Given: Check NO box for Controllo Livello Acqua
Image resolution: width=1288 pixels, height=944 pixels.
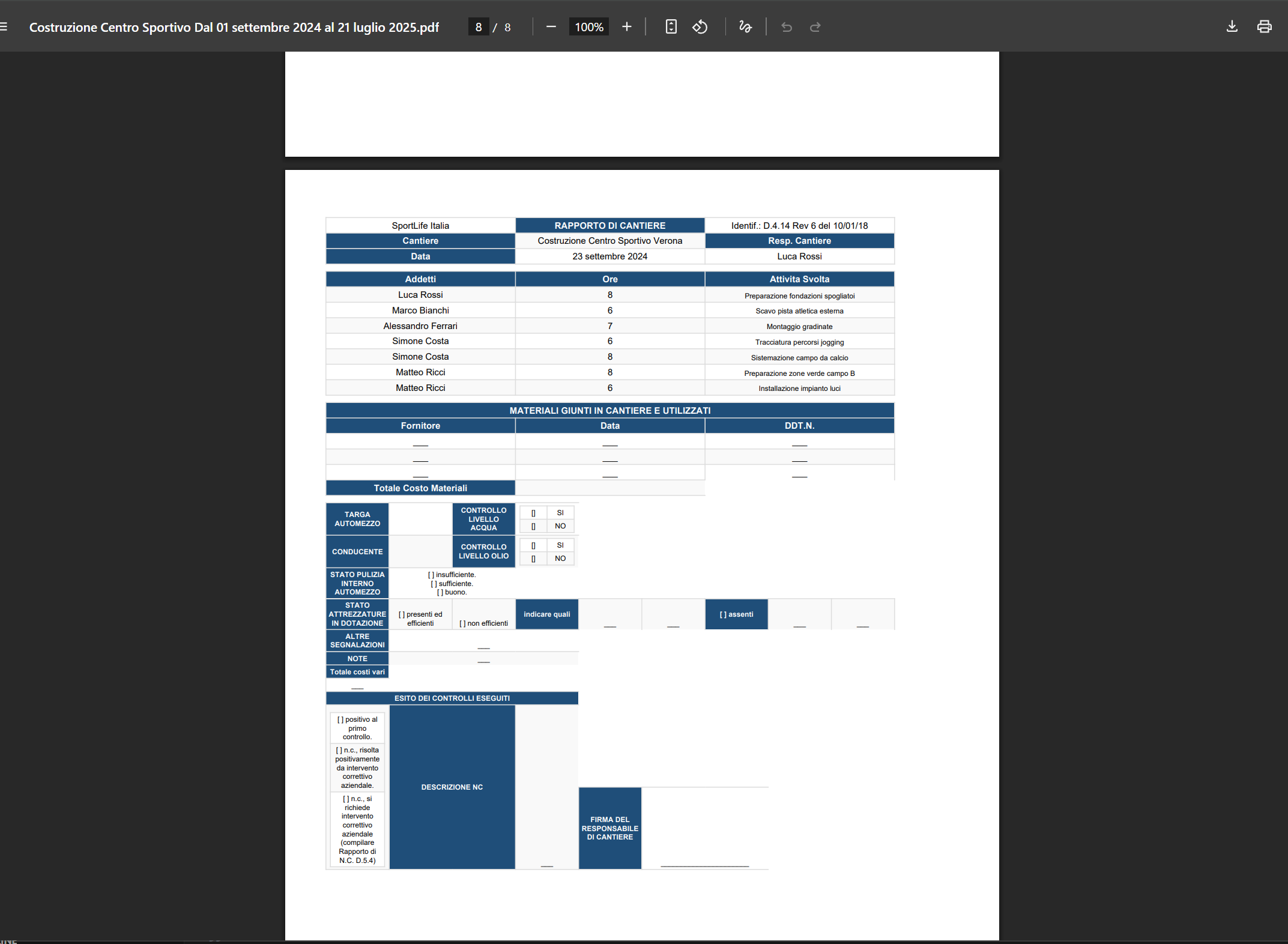Looking at the screenshot, I should (533, 526).
